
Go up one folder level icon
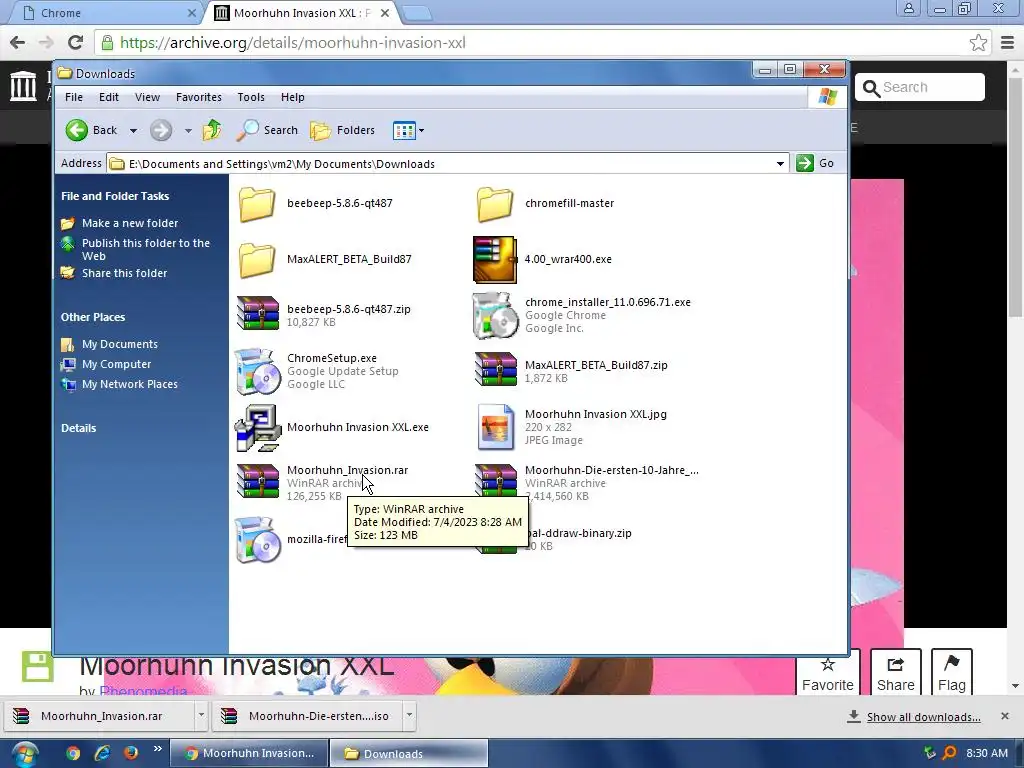click(212, 130)
